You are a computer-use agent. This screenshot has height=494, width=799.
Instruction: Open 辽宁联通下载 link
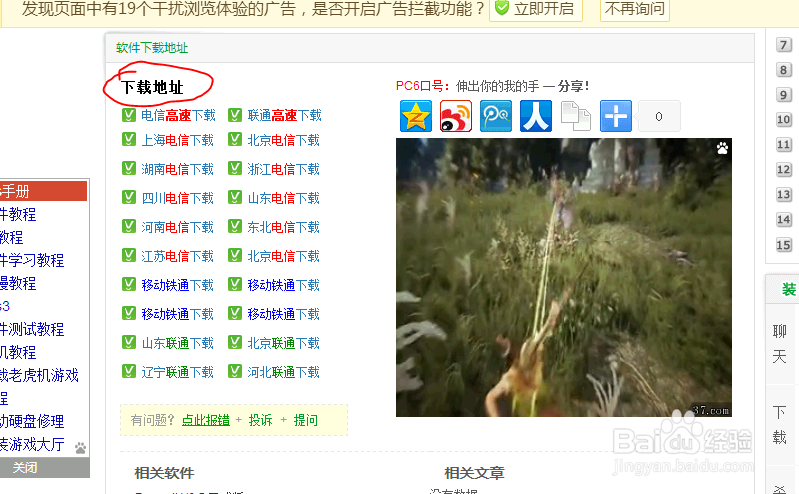[177, 373]
